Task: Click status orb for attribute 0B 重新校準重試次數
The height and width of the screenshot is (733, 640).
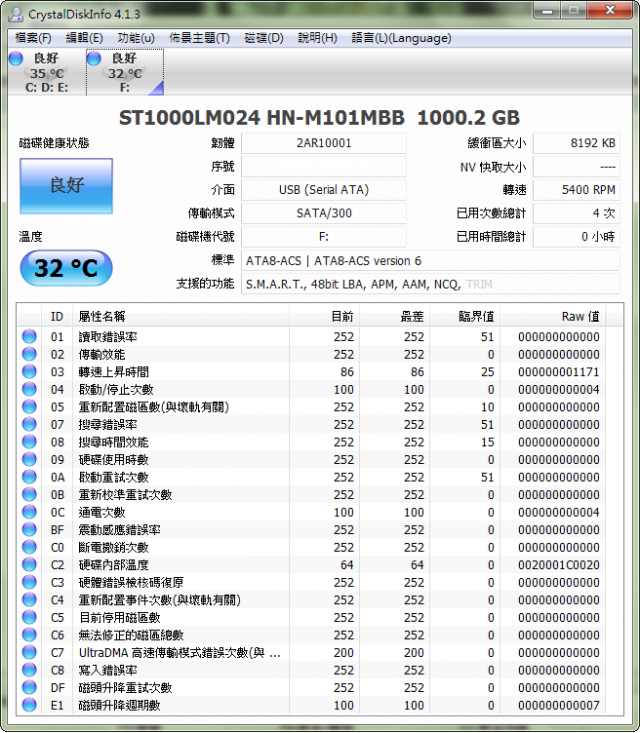Action: 29,494
